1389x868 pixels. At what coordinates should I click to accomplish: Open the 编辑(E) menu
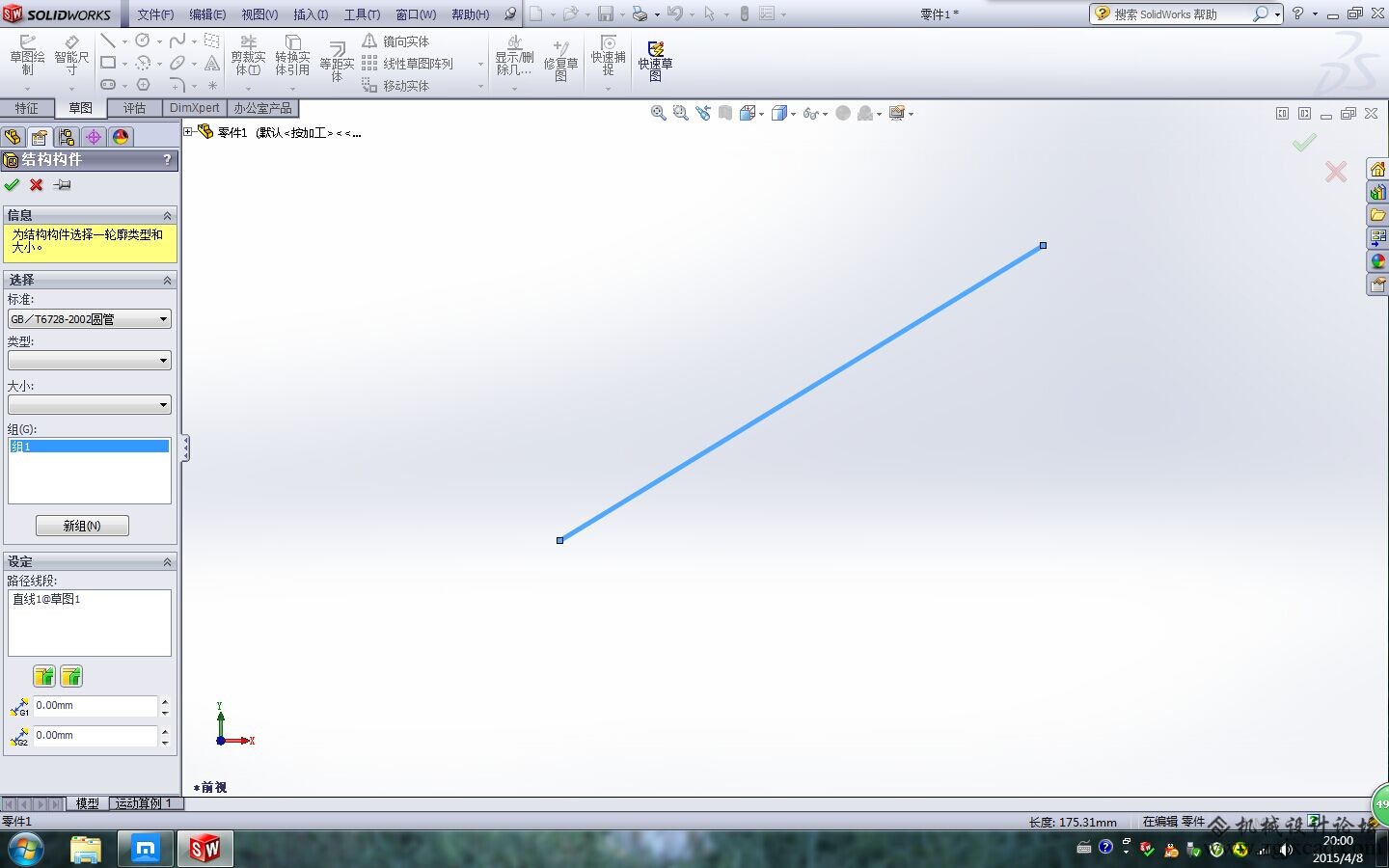point(207,14)
